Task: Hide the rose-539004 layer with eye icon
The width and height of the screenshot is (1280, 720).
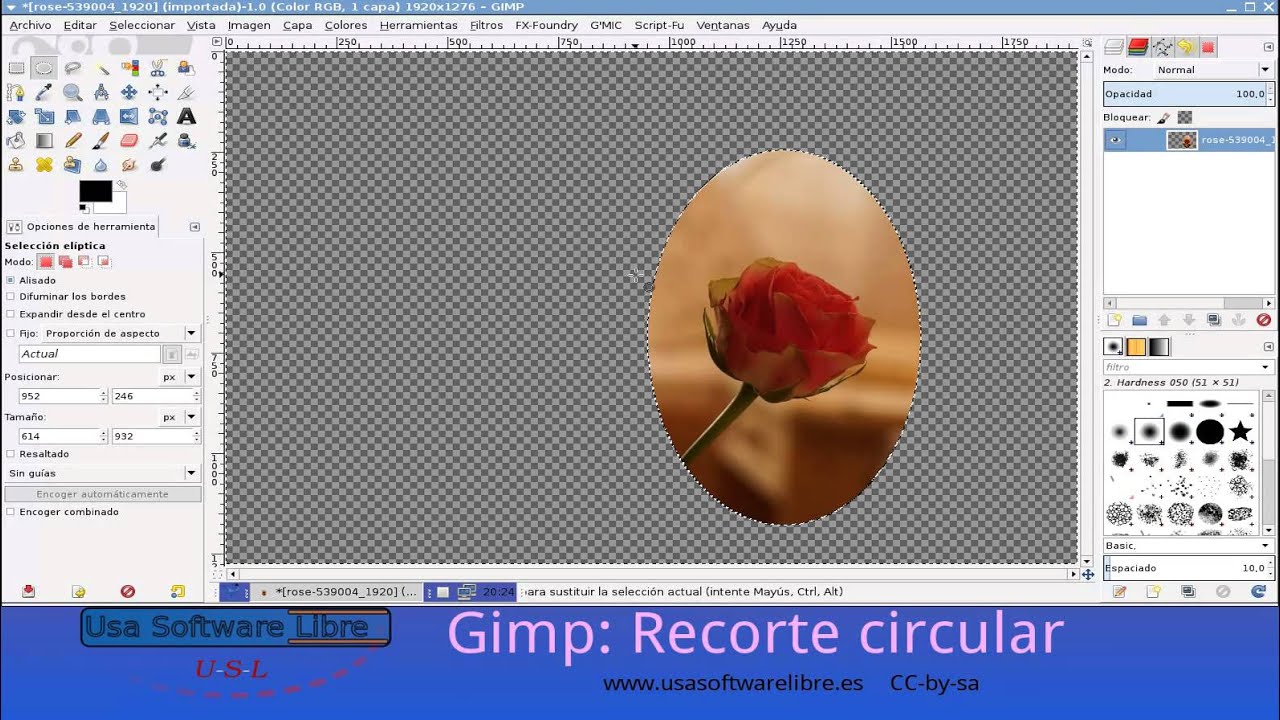Action: [x=1116, y=141]
